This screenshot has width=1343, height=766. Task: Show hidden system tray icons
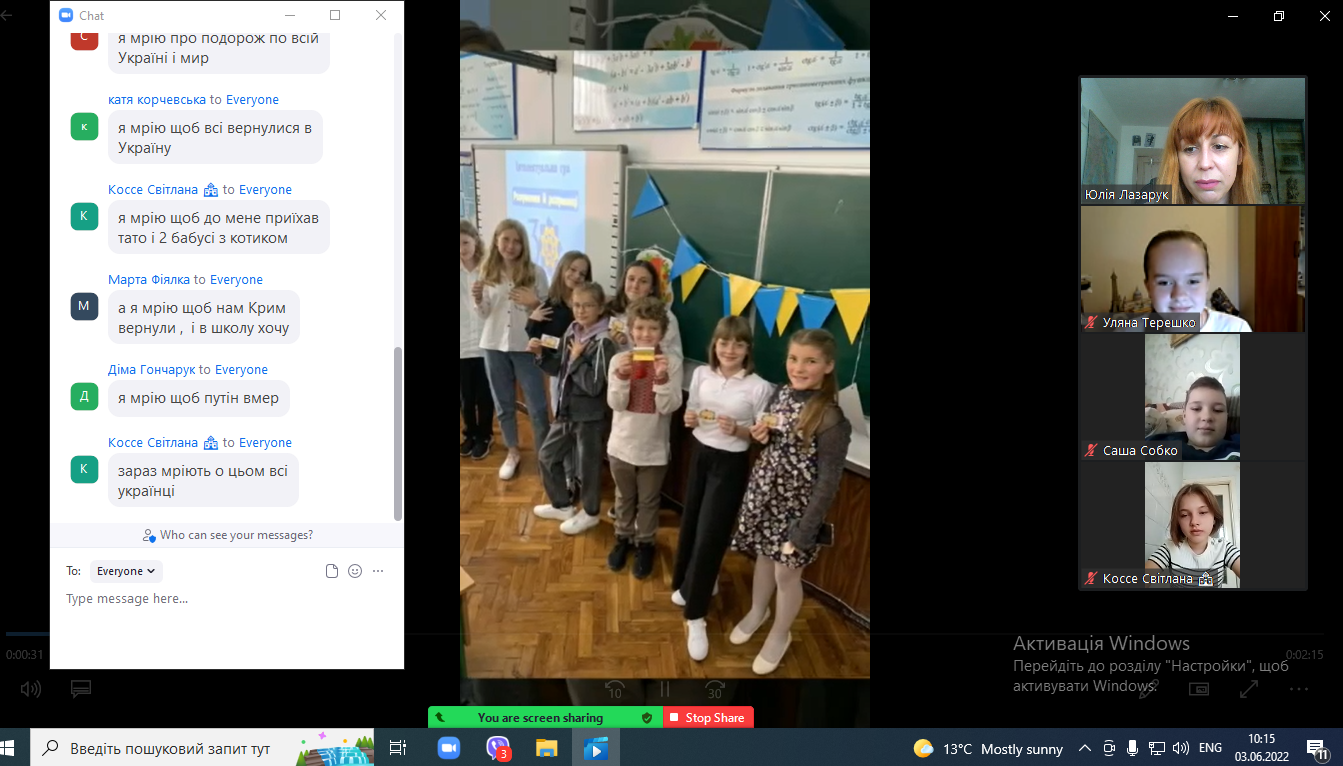(1085, 748)
